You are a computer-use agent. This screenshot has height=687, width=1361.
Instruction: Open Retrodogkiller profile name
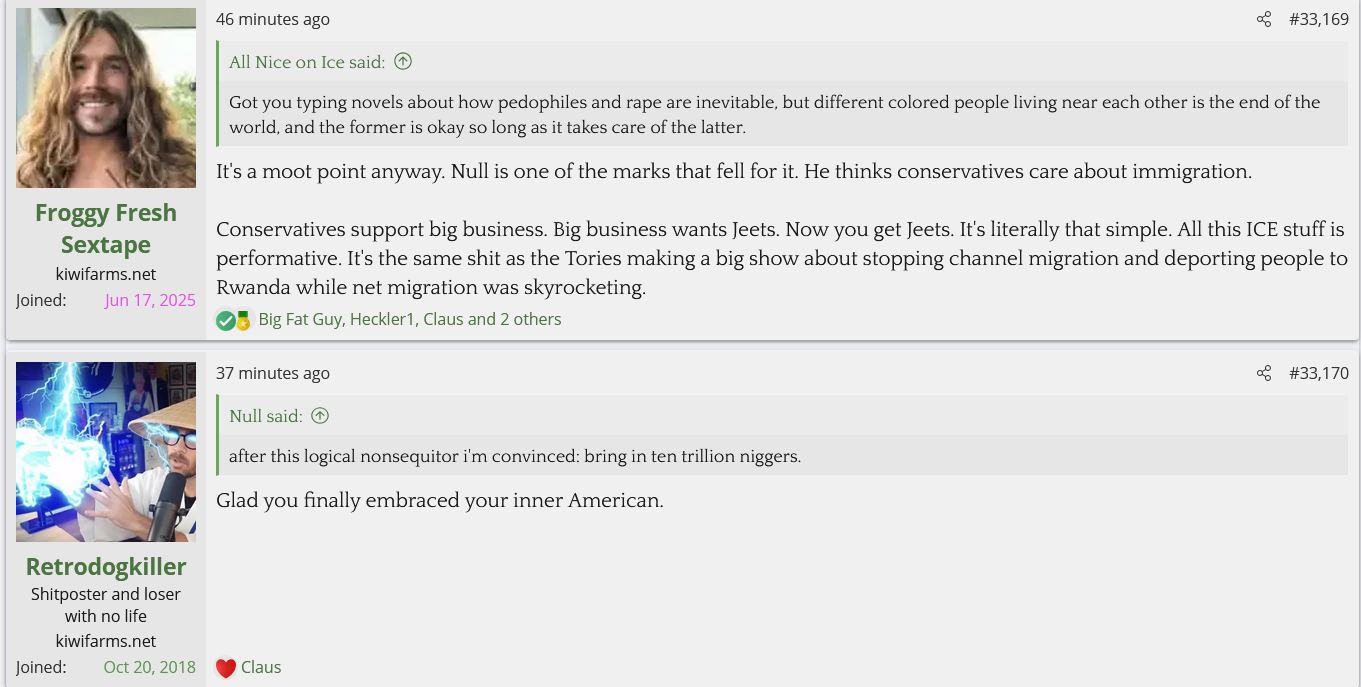point(106,566)
